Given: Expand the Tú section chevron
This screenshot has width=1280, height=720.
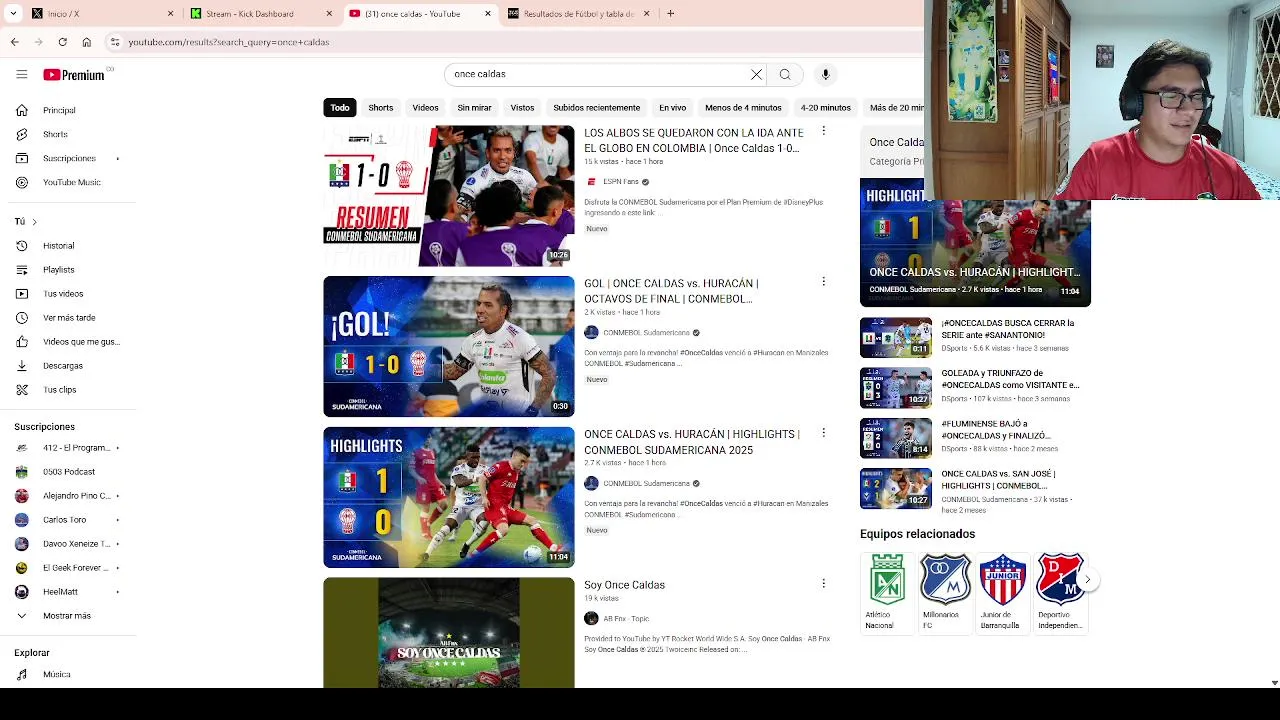Looking at the screenshot, I should coord(34,222).
